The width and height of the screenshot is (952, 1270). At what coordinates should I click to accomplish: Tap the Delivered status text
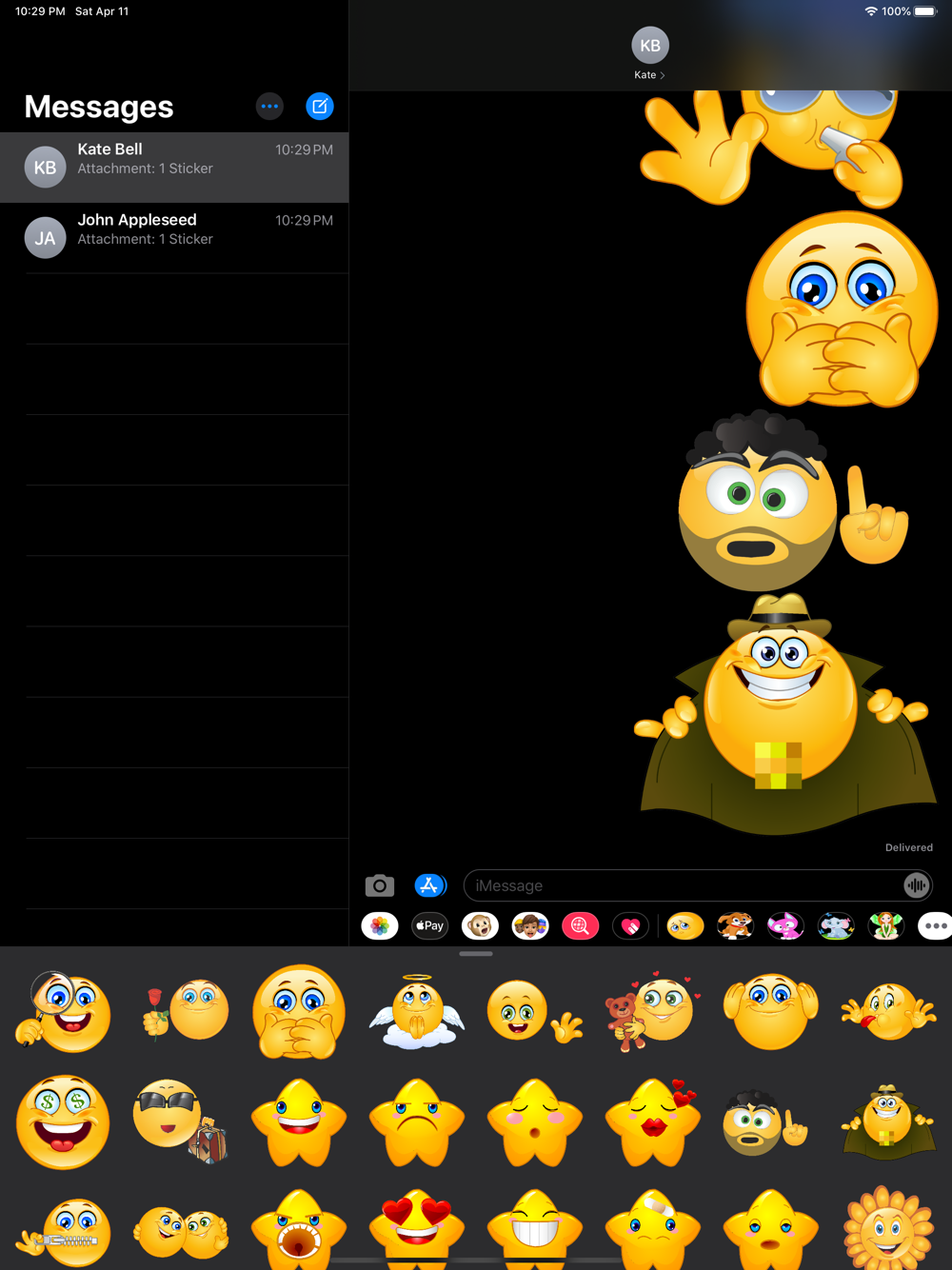909,847
